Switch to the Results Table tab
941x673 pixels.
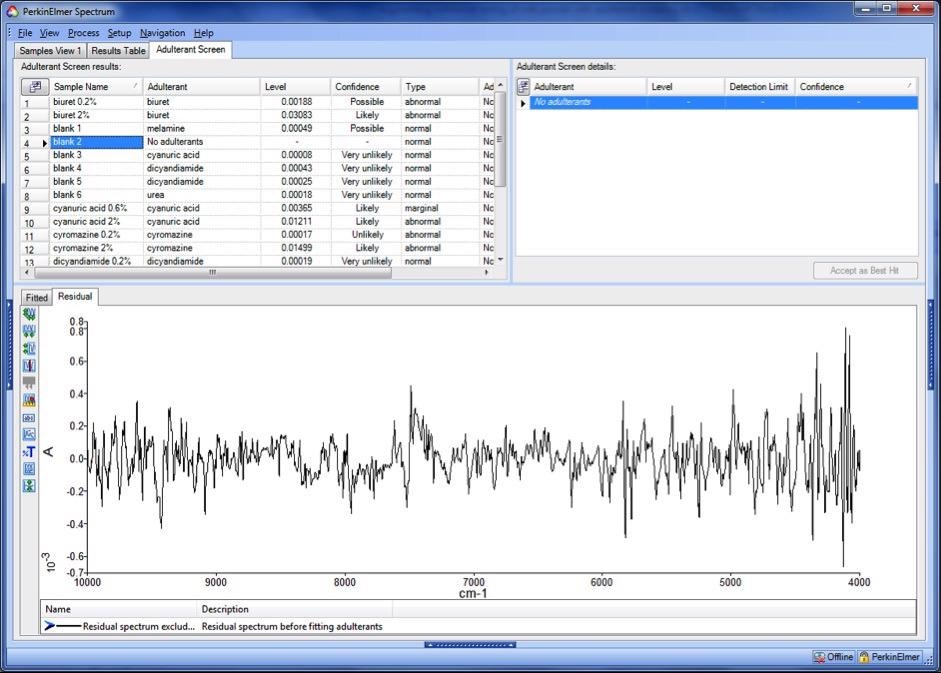(x=118, y=51)
